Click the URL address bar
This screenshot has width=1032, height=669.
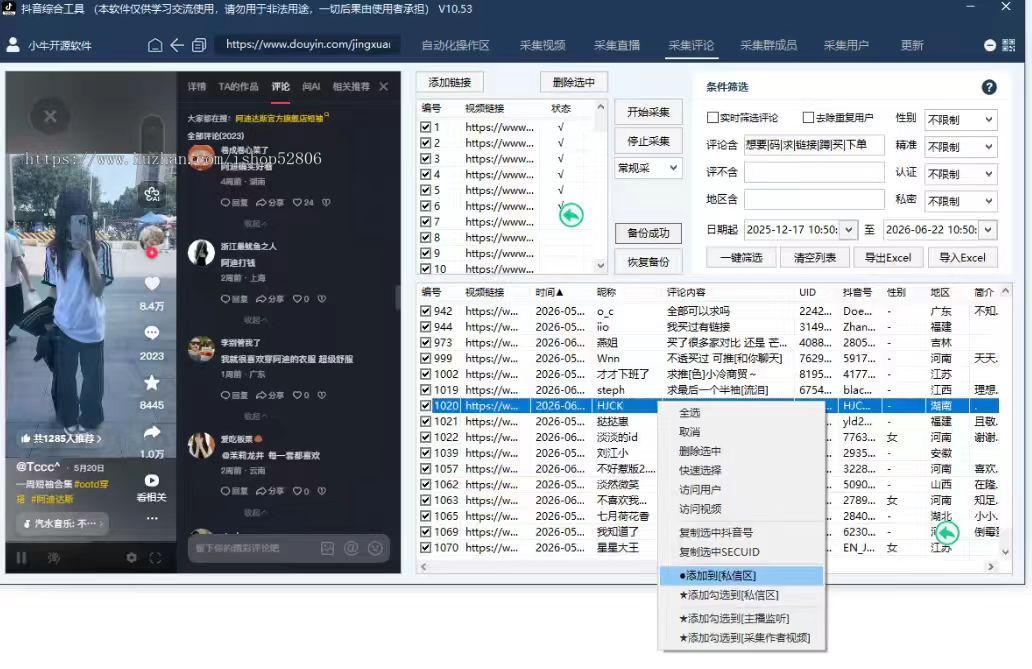tap(308, 45)
